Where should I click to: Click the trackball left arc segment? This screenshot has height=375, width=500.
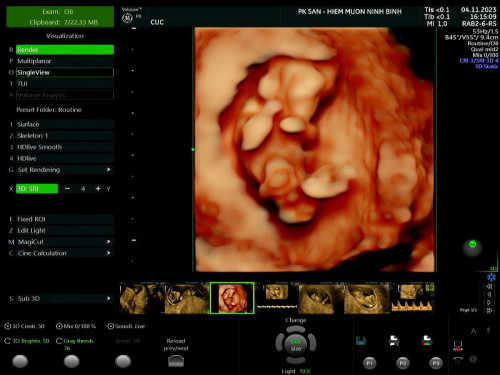tap(279, 343)
